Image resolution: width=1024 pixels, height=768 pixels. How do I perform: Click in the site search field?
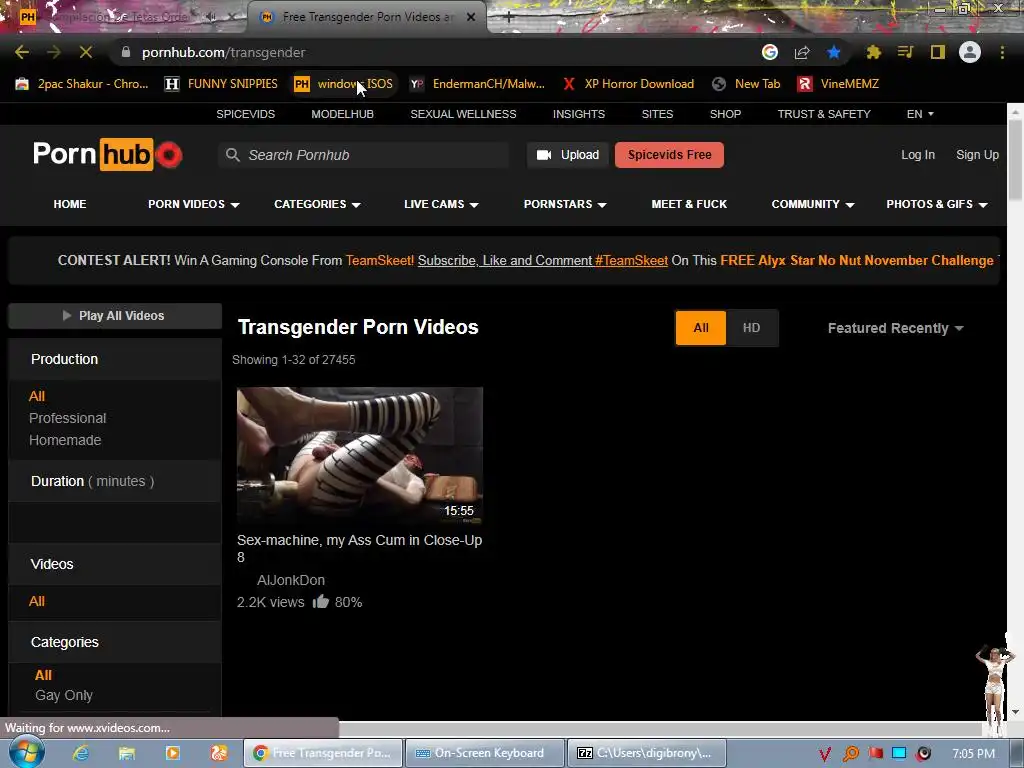tap(363, 155)
